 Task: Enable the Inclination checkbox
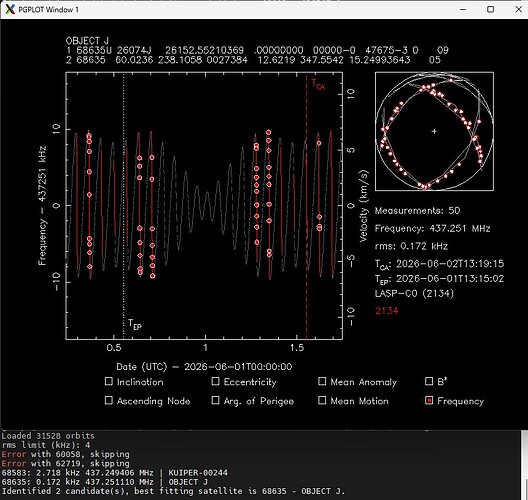[x=109, y=381]
